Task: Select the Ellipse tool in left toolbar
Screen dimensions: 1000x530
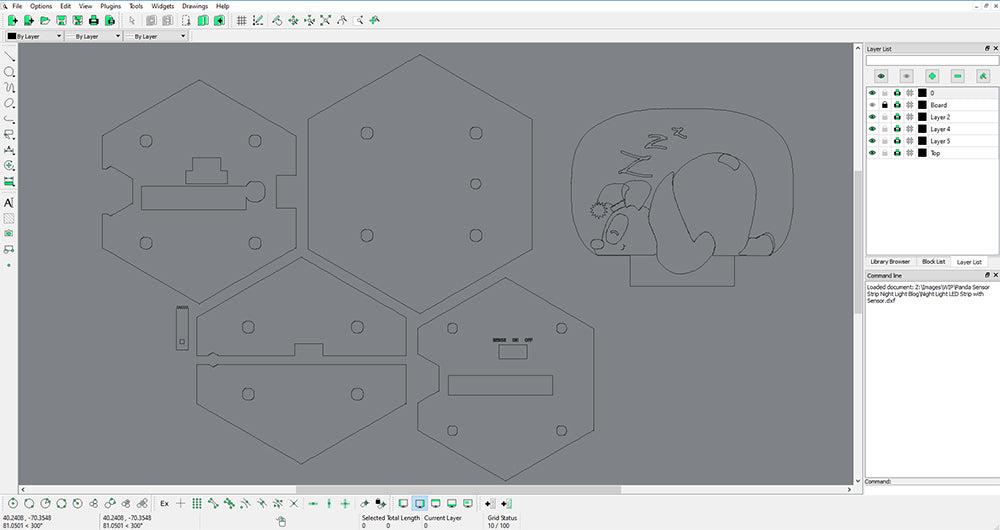Action: tap(9, 103)
